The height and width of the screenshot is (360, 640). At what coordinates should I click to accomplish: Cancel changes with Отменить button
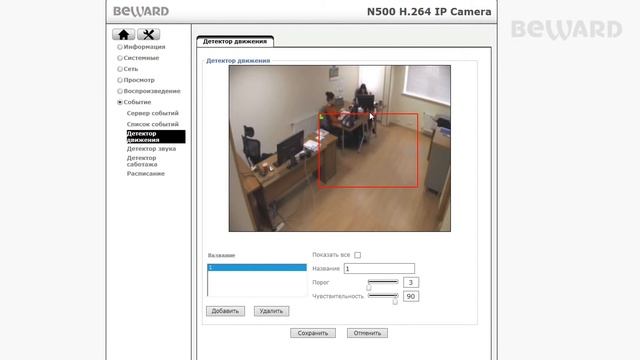[x=367, y=333]
